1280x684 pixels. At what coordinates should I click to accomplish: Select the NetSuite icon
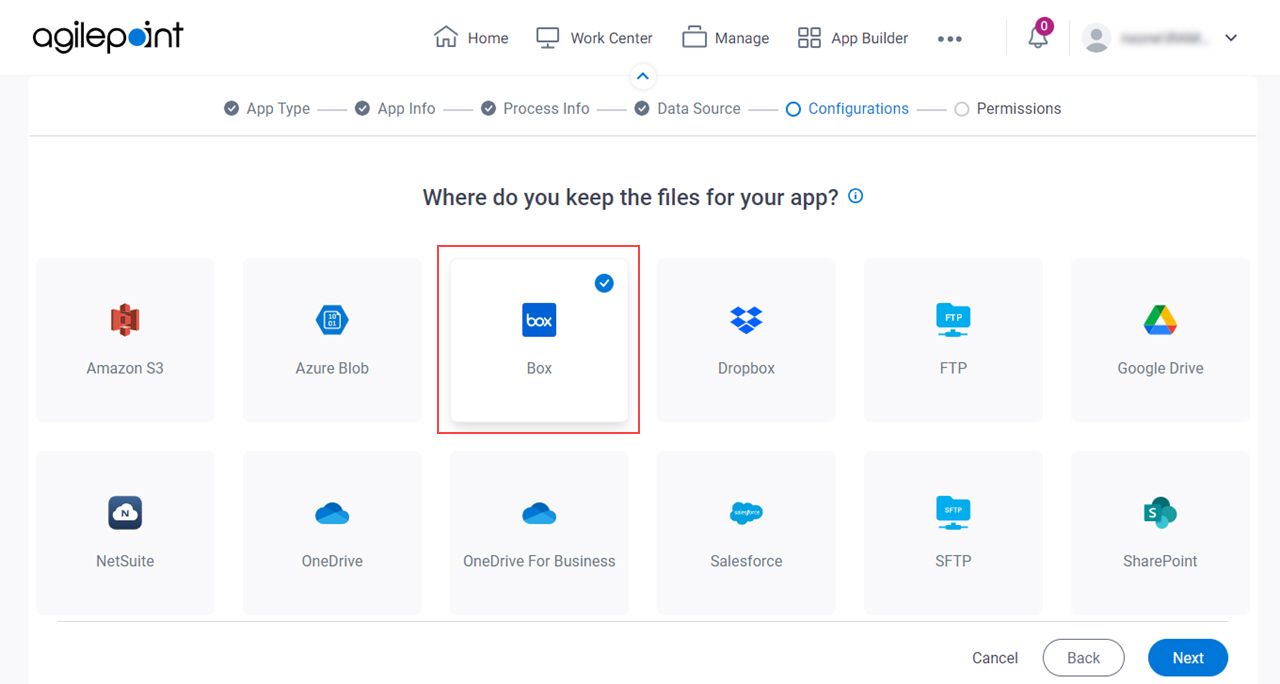click(125, 513)
